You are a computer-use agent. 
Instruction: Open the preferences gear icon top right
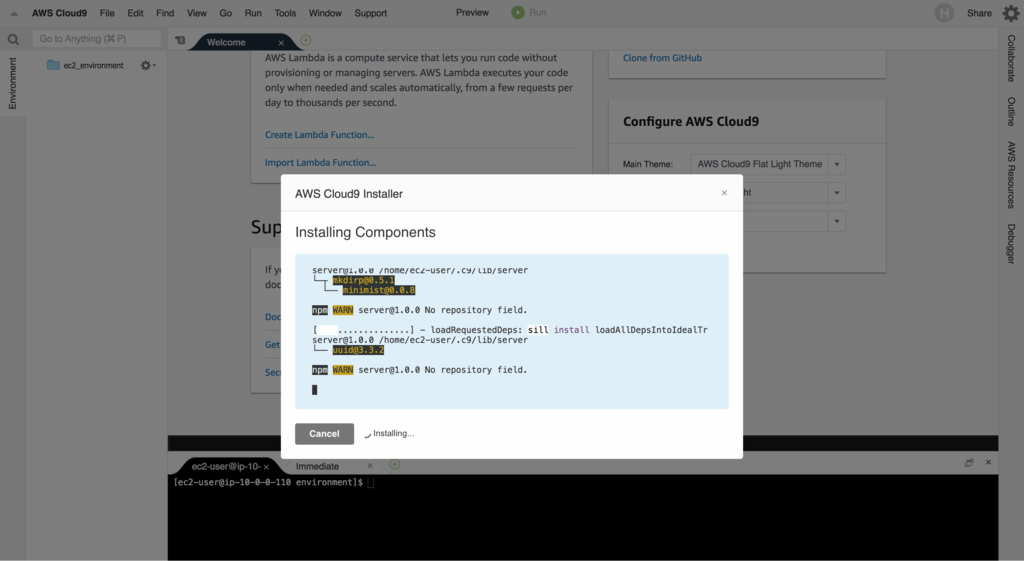[x=1010, y=13]
